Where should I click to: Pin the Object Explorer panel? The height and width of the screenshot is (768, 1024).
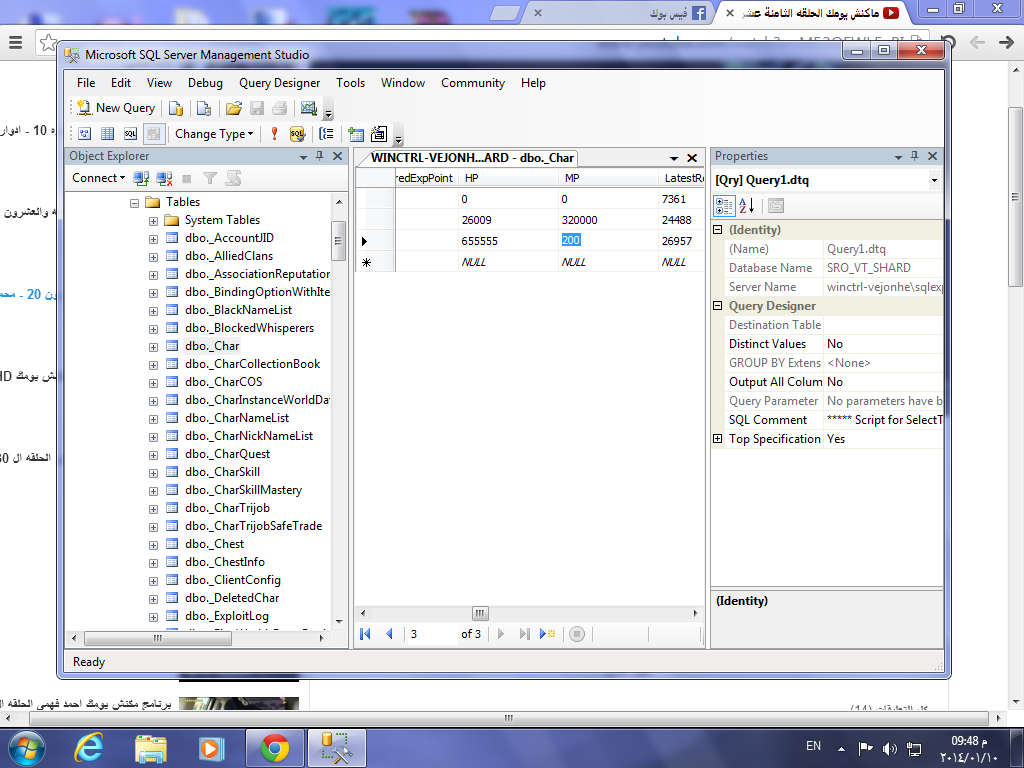319,156
